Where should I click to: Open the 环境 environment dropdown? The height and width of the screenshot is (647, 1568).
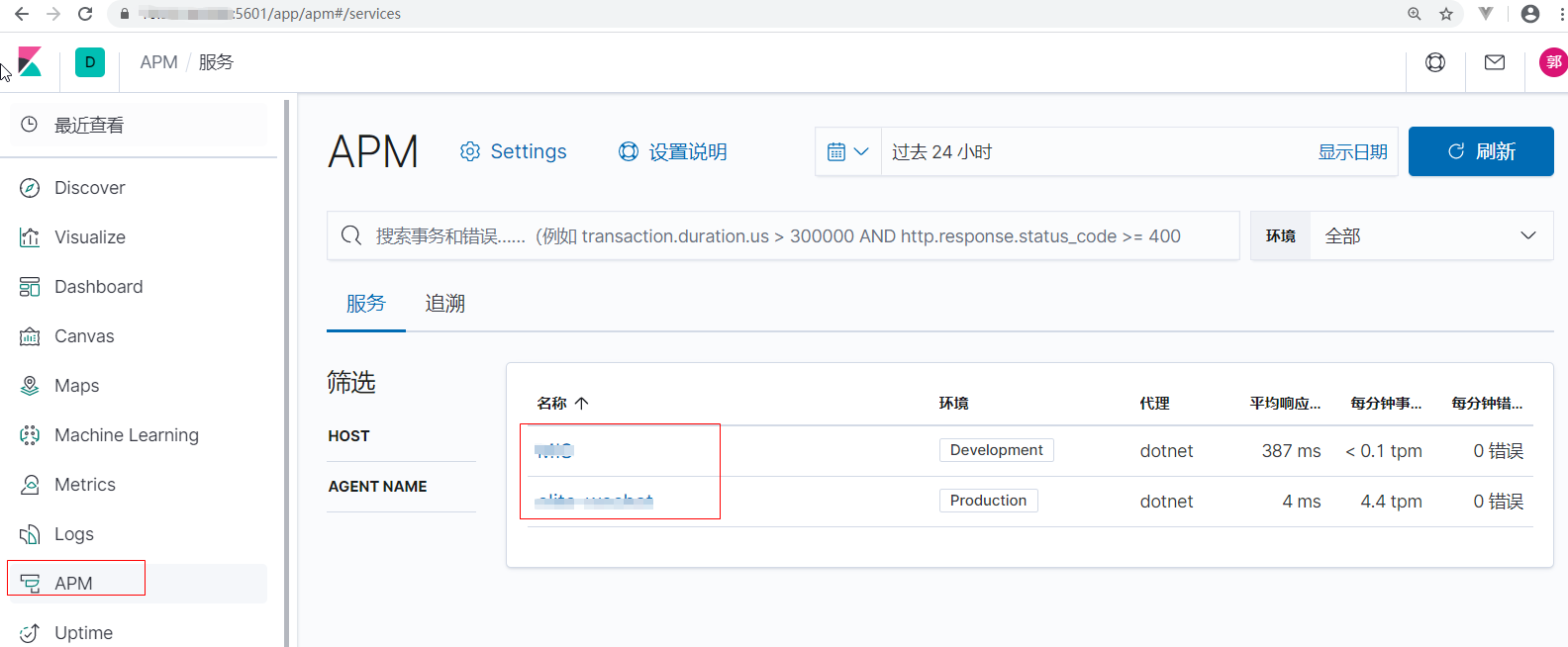click(x=1429, y=235)
